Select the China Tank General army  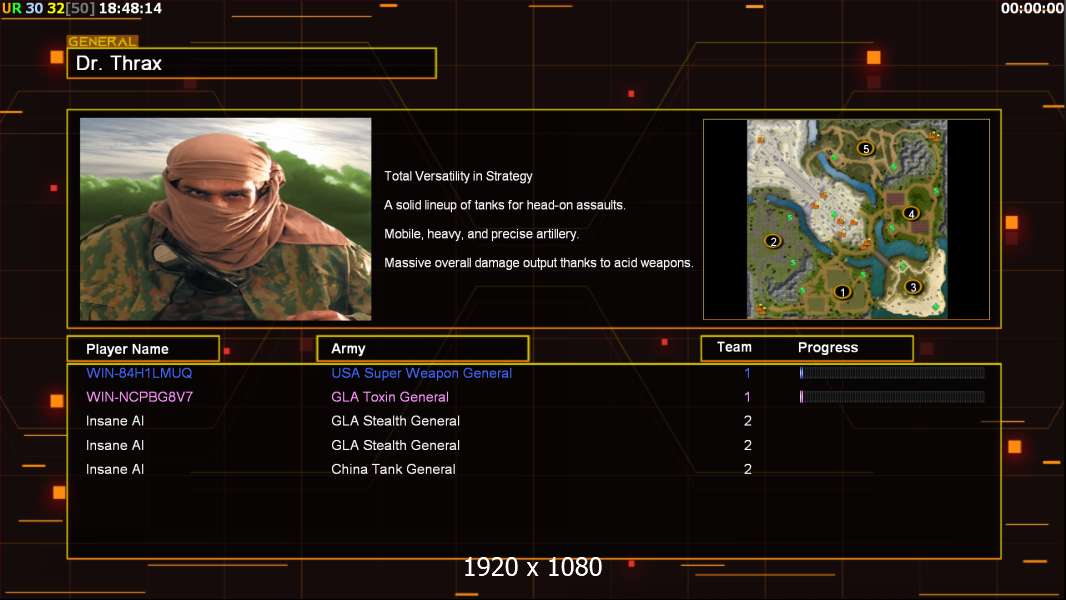click(393, 469)
